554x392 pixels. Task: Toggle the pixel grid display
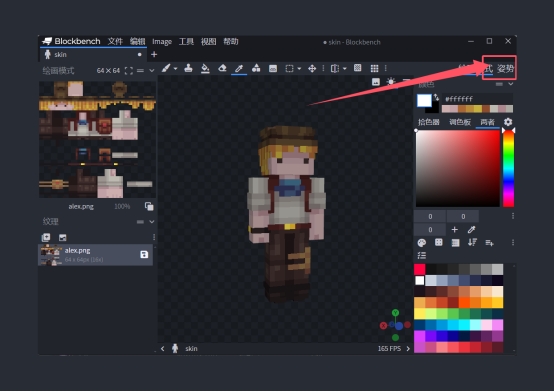point(374,68)
